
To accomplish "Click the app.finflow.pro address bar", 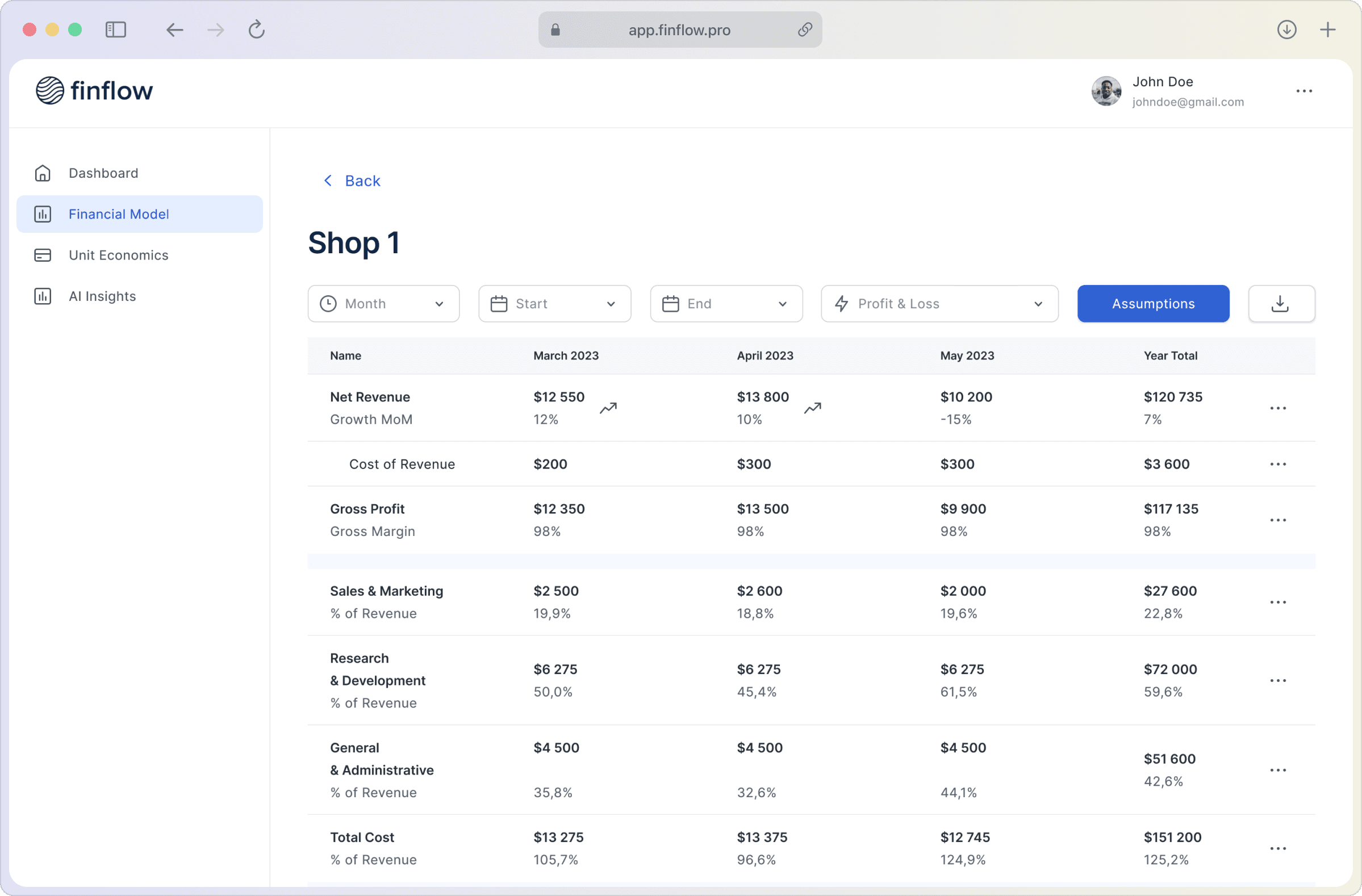I will (x=679, y=30).
